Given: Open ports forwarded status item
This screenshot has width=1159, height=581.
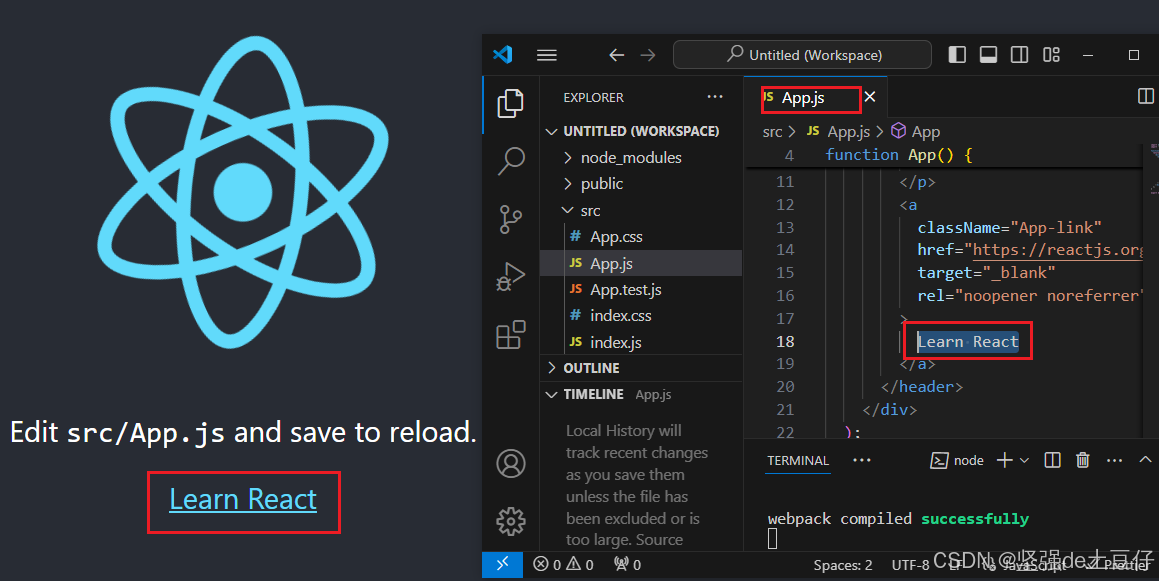Looking at the screenshot, I should [627, 565].
